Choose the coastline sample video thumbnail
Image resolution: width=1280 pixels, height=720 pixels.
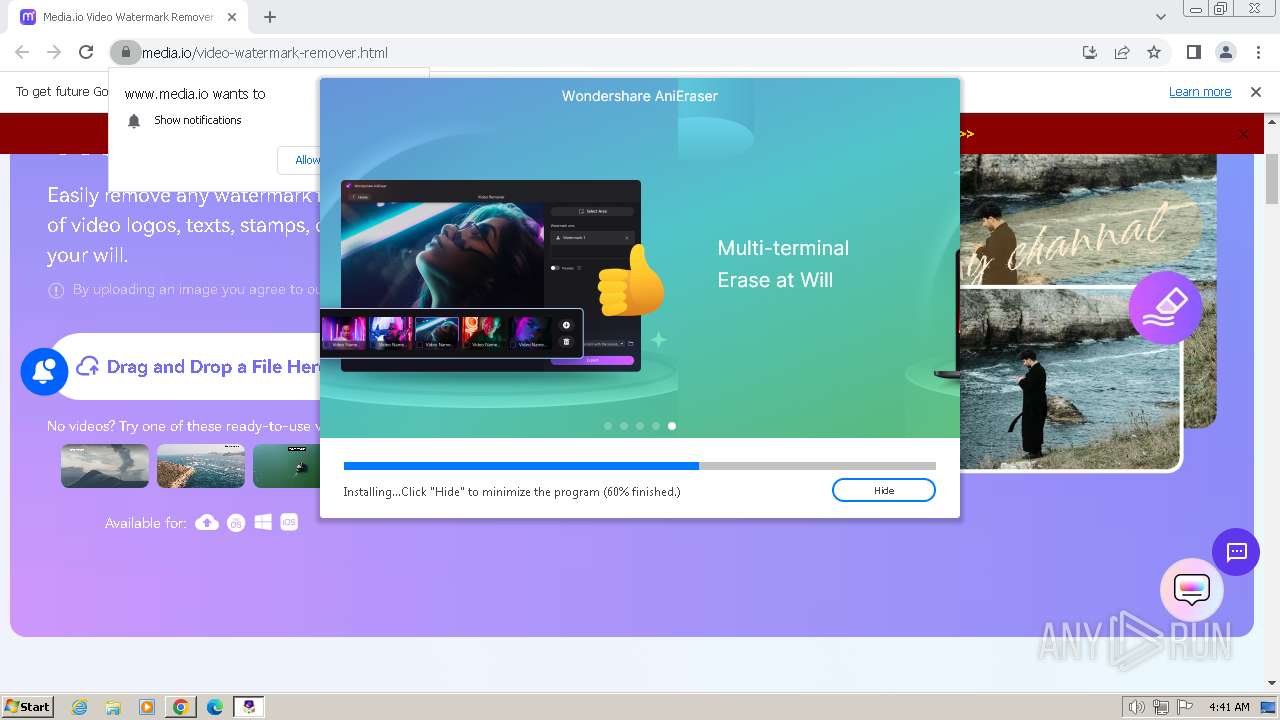pos(201,466)
